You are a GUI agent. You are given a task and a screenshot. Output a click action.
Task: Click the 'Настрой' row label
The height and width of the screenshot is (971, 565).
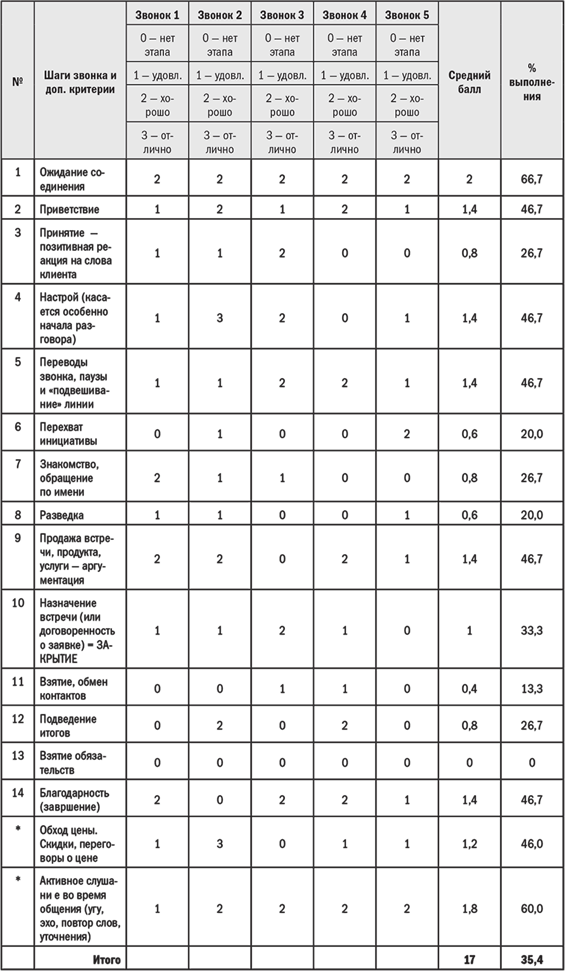click(74, 318)
